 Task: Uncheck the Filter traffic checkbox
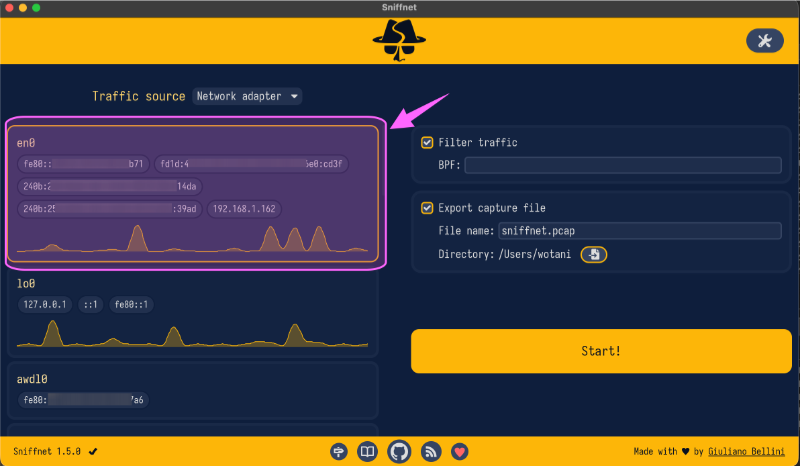[427, 142]
